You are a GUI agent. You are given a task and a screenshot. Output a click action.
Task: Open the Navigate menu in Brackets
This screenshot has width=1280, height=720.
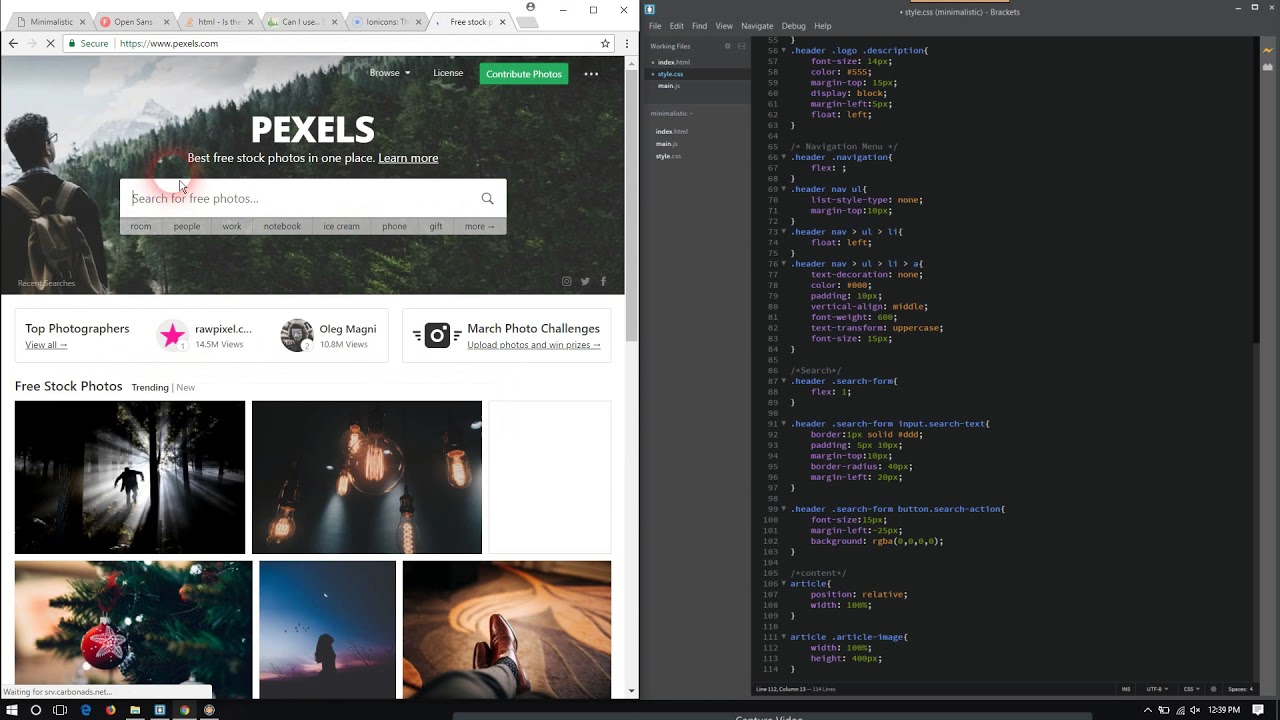coord(757,26)
